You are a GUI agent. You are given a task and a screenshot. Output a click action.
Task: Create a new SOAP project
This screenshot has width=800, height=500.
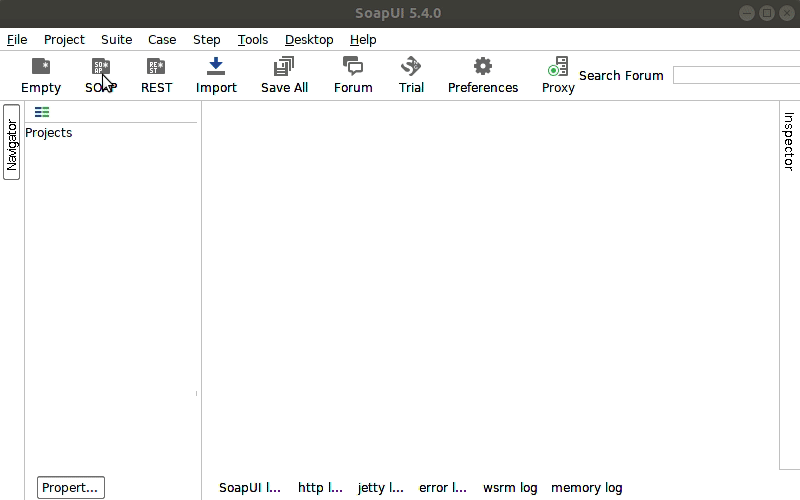click(x=101, y=76)
